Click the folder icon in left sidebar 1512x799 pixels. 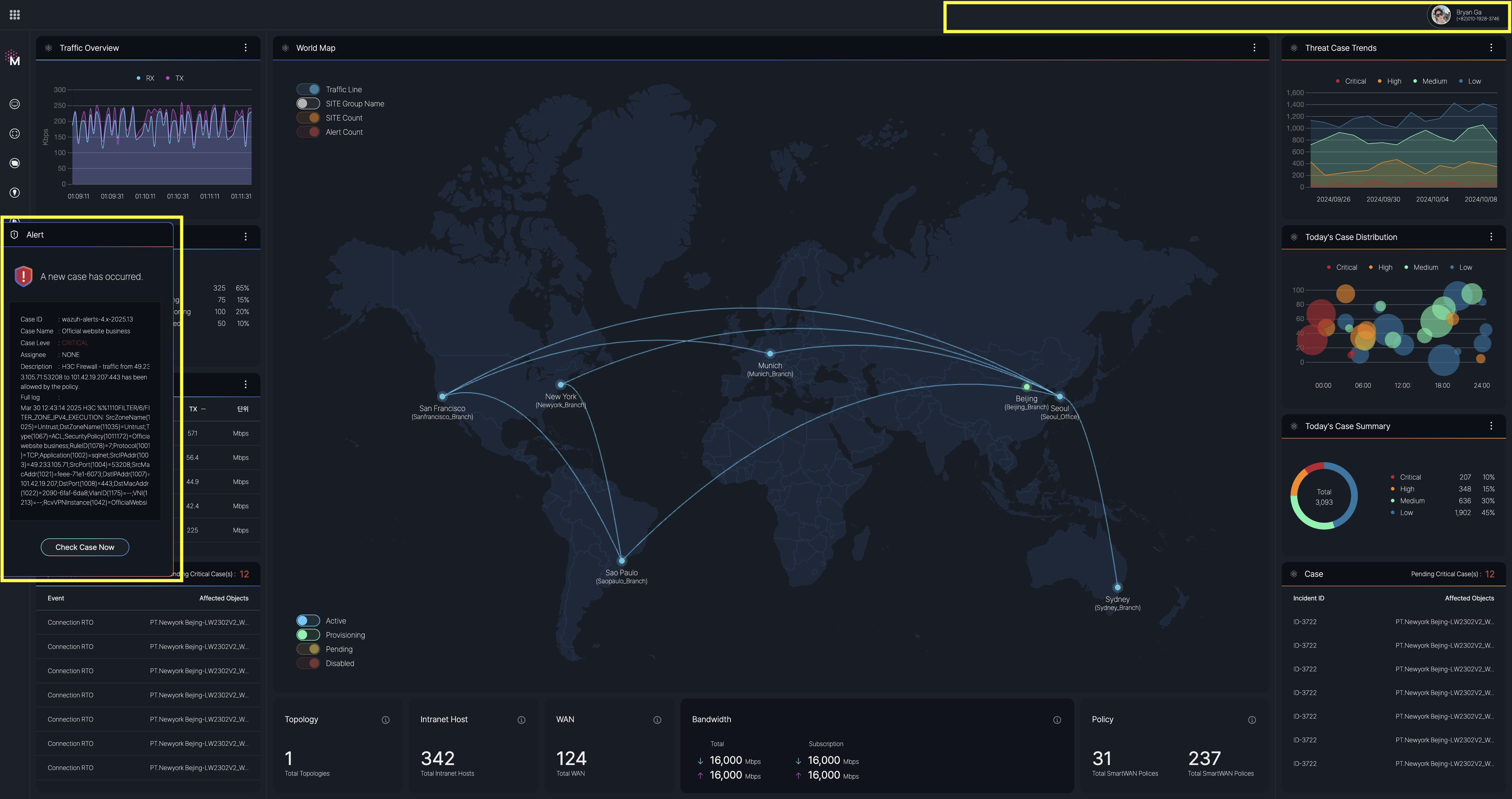[x=15, y=163]
